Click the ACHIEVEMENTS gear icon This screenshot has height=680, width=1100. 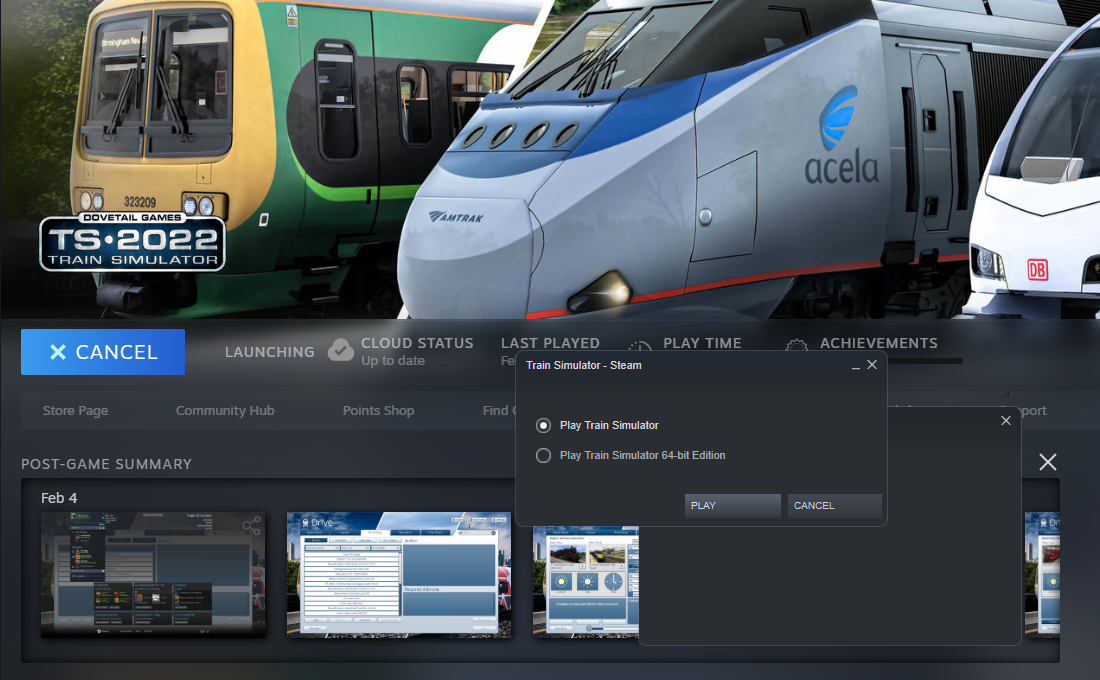coord(797,344)
